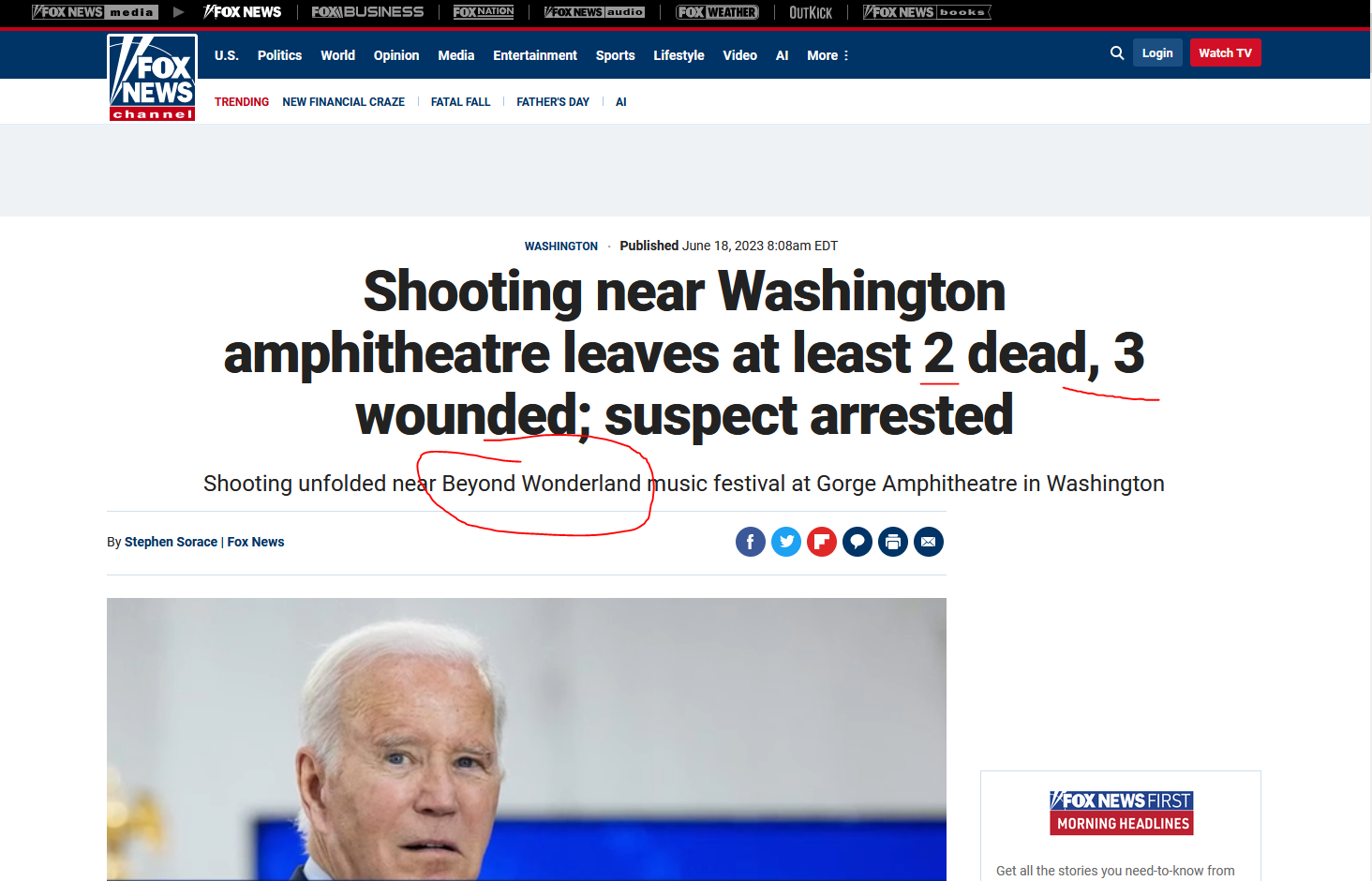This screenshot has width=1372, height=881.
Task: Click the Watch TV button
Action: 1225,52
